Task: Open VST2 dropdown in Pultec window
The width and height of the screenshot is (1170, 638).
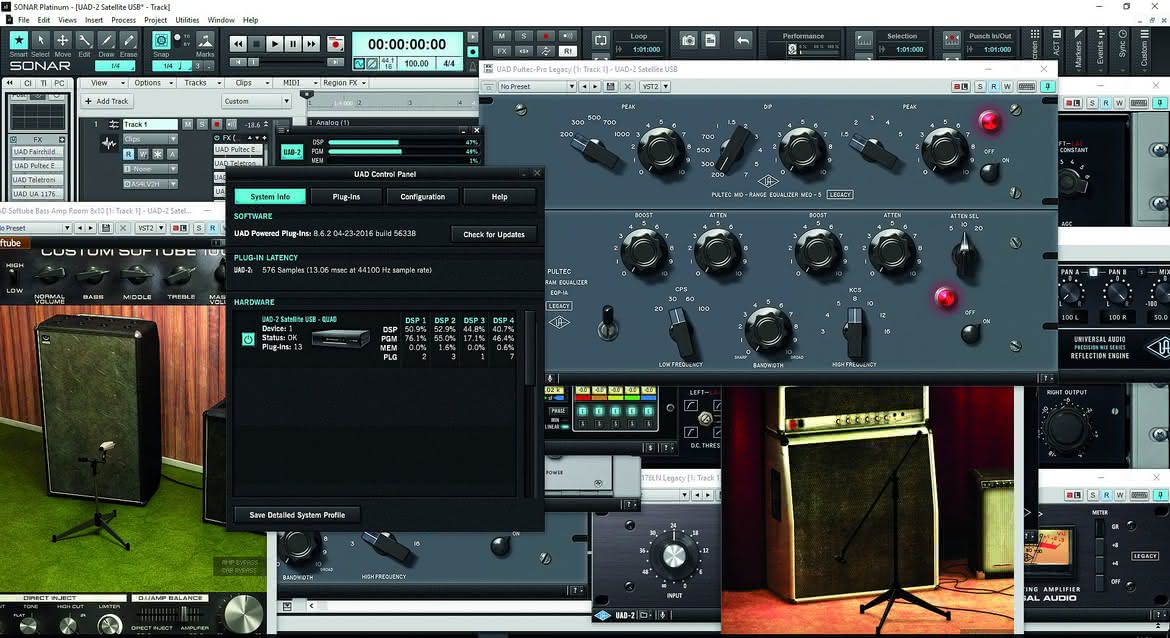Action: point(654,87)
